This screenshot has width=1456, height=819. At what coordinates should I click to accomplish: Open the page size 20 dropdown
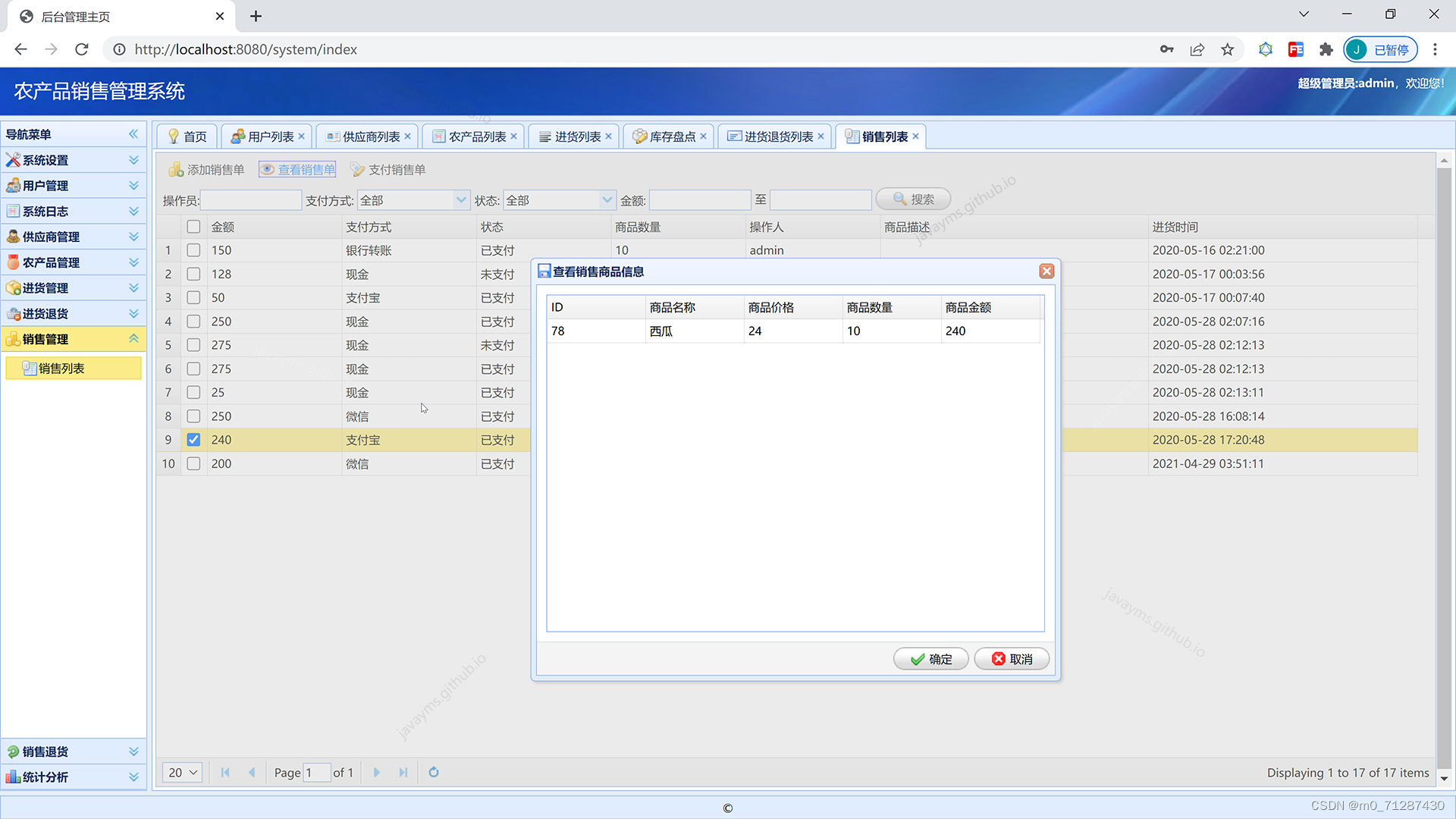183,772
